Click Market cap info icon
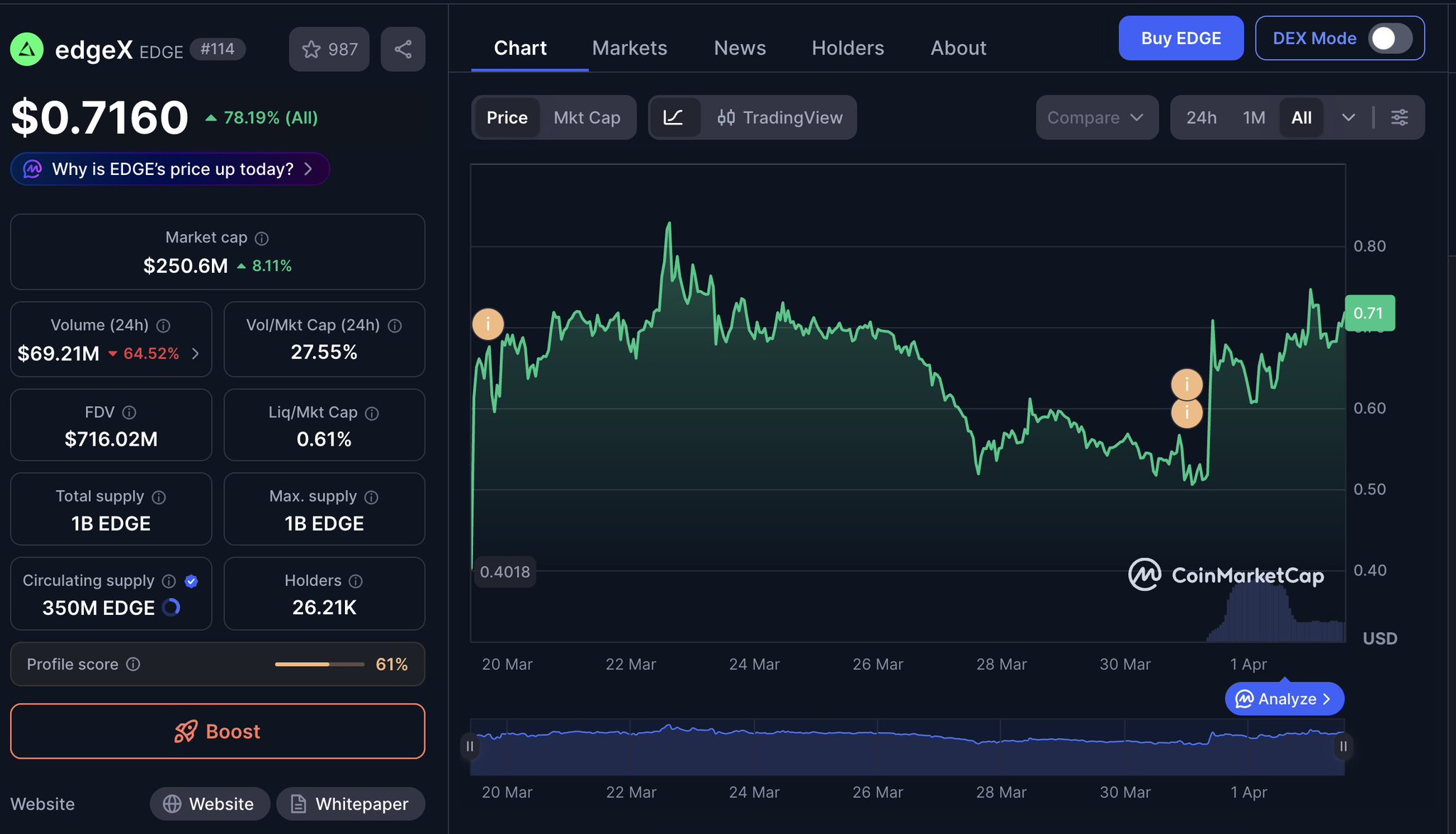 point(262,238)
